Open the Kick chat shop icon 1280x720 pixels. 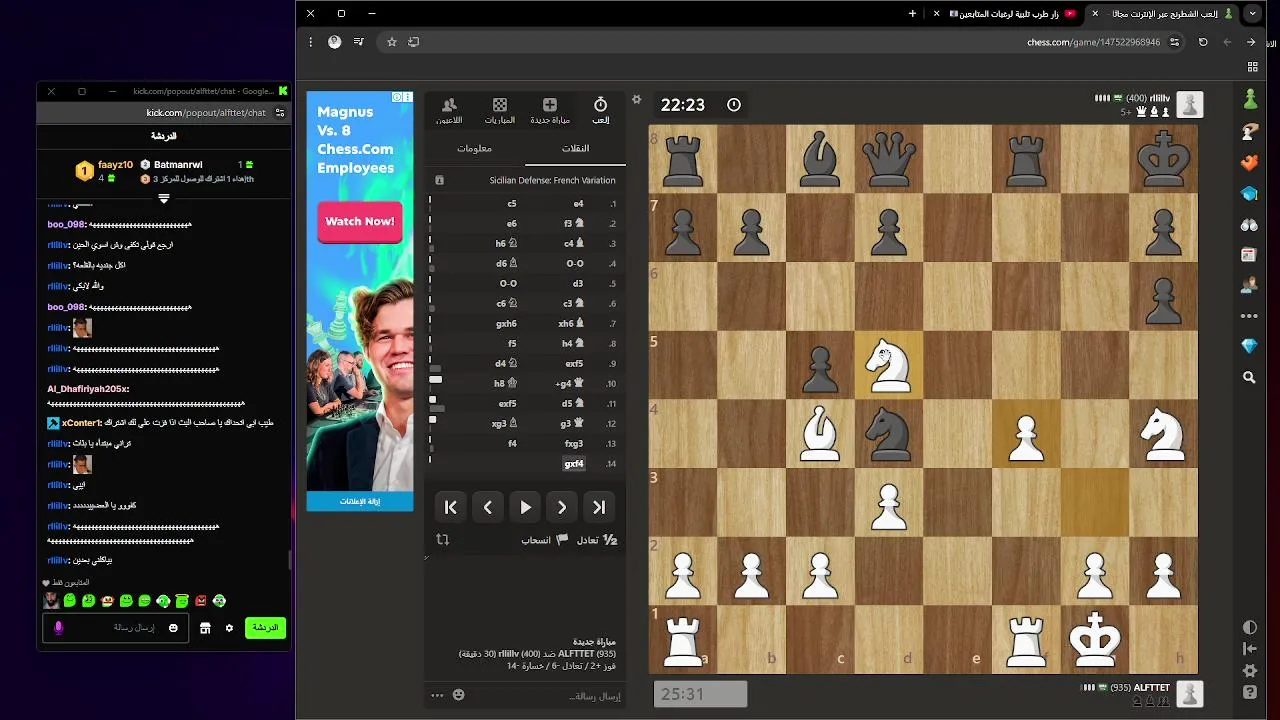(x=205, y=628)
